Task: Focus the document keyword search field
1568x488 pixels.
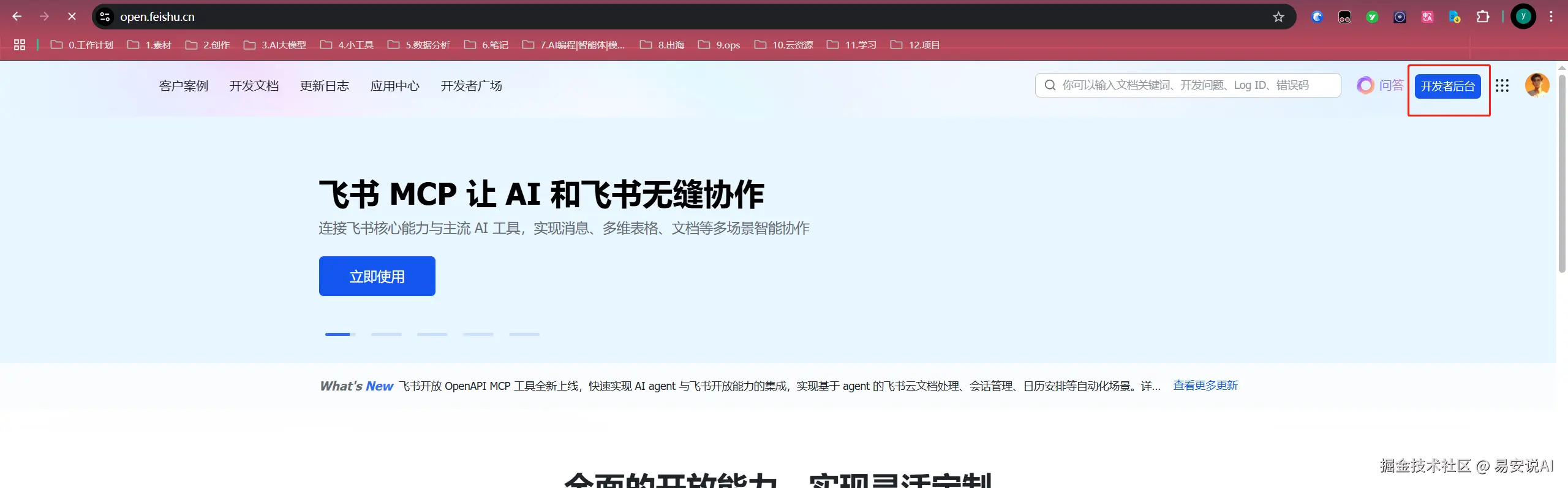Action: point(1188,85)
